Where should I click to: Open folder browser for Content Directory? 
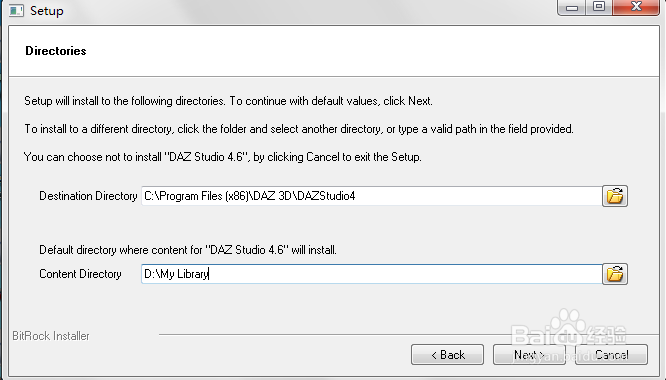tap(615, 274)
